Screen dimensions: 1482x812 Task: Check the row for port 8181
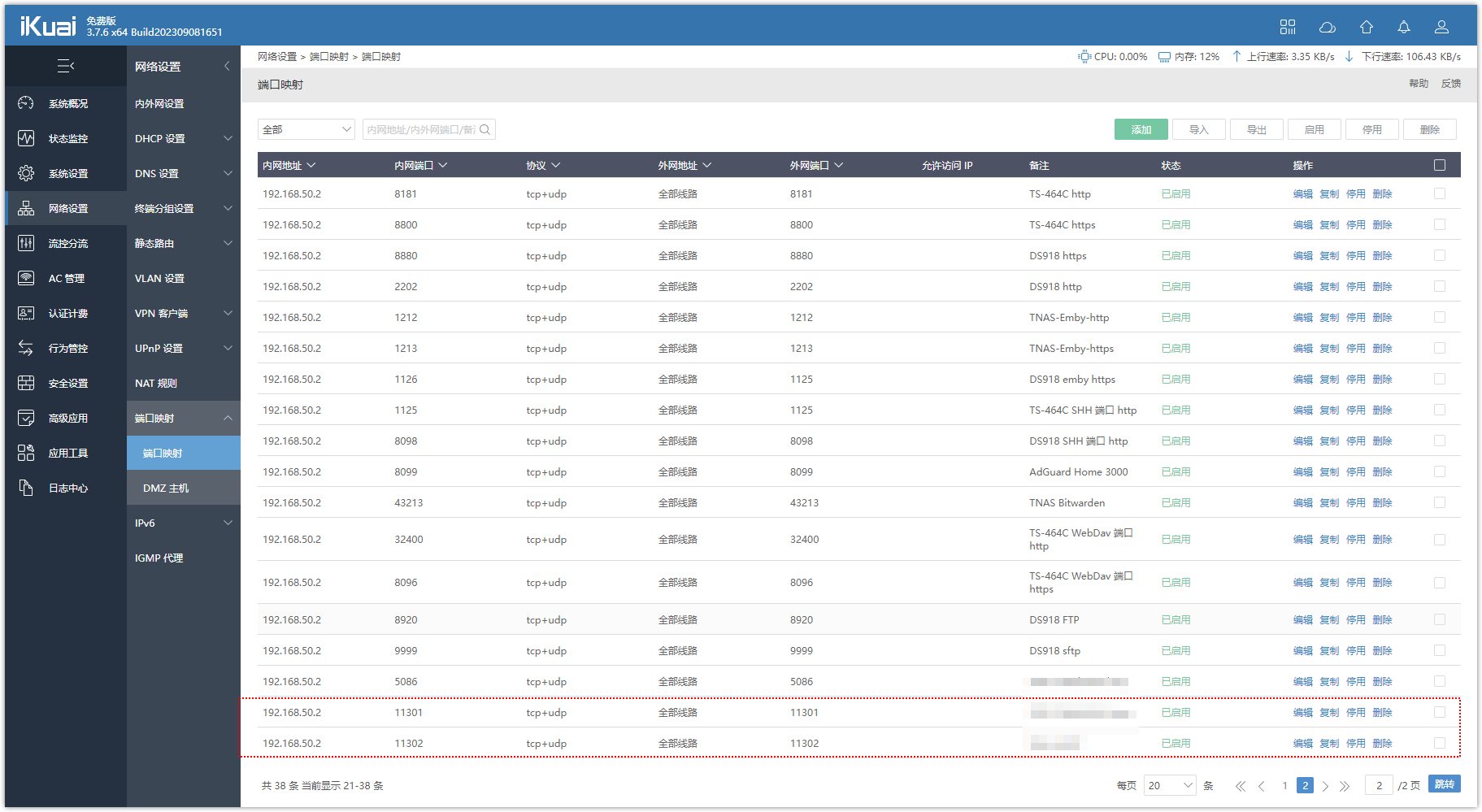tap(1440, 193)
